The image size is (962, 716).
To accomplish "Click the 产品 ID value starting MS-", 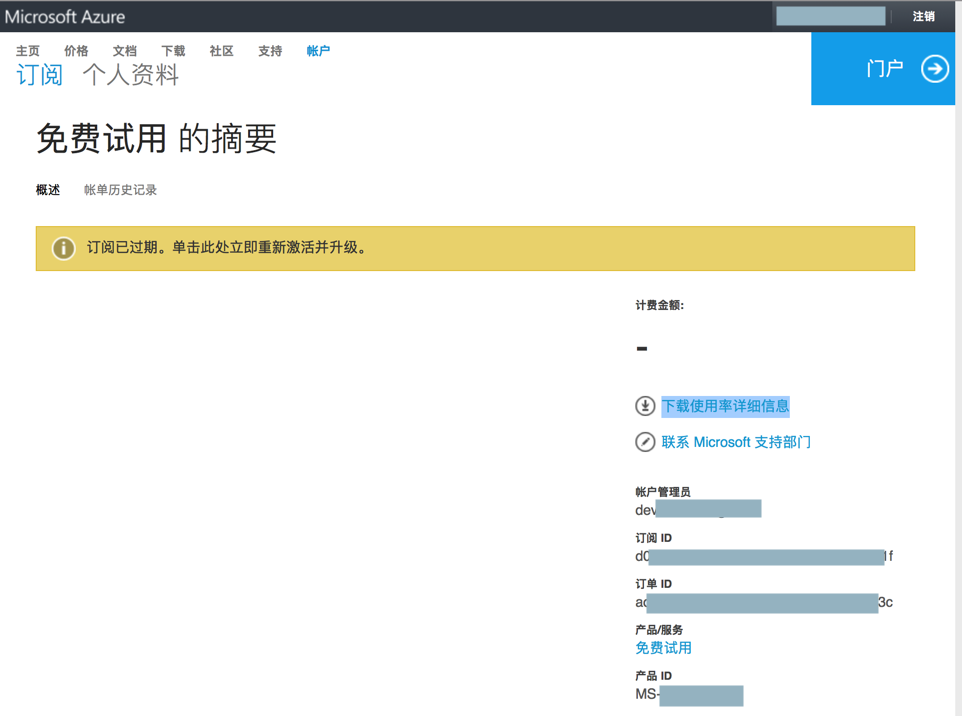I will (689, 695).
